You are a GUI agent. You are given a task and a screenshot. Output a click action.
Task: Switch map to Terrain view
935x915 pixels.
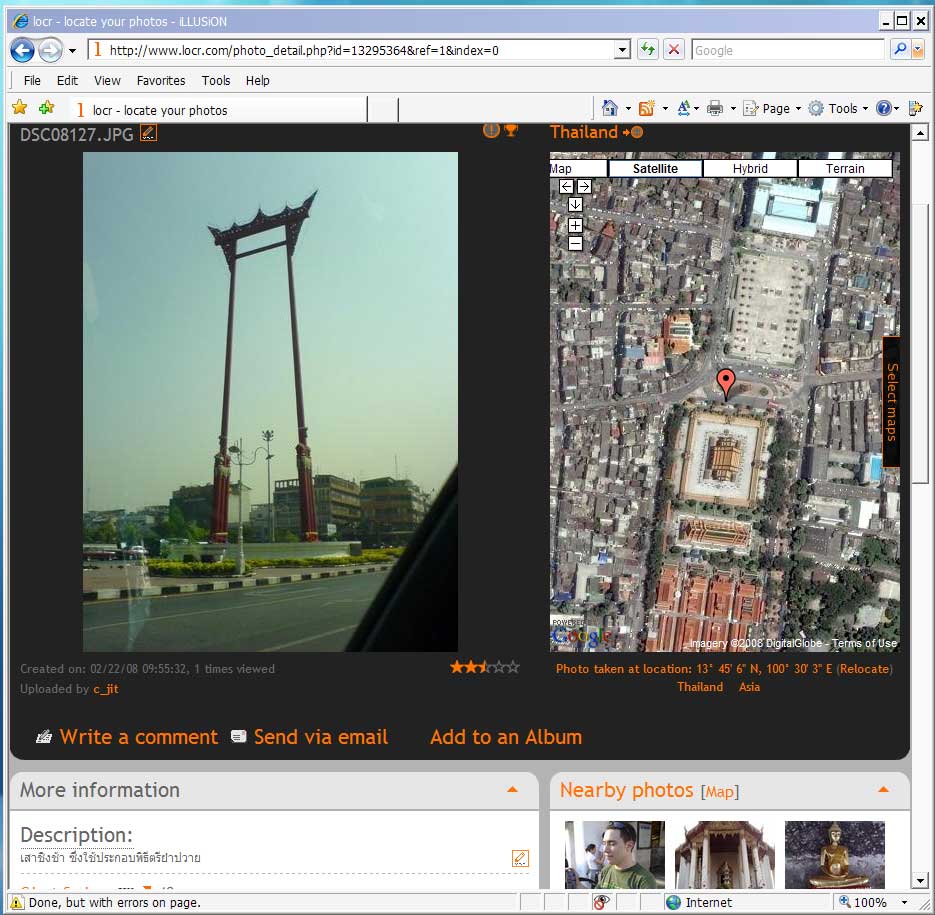(x=845, y=169)
